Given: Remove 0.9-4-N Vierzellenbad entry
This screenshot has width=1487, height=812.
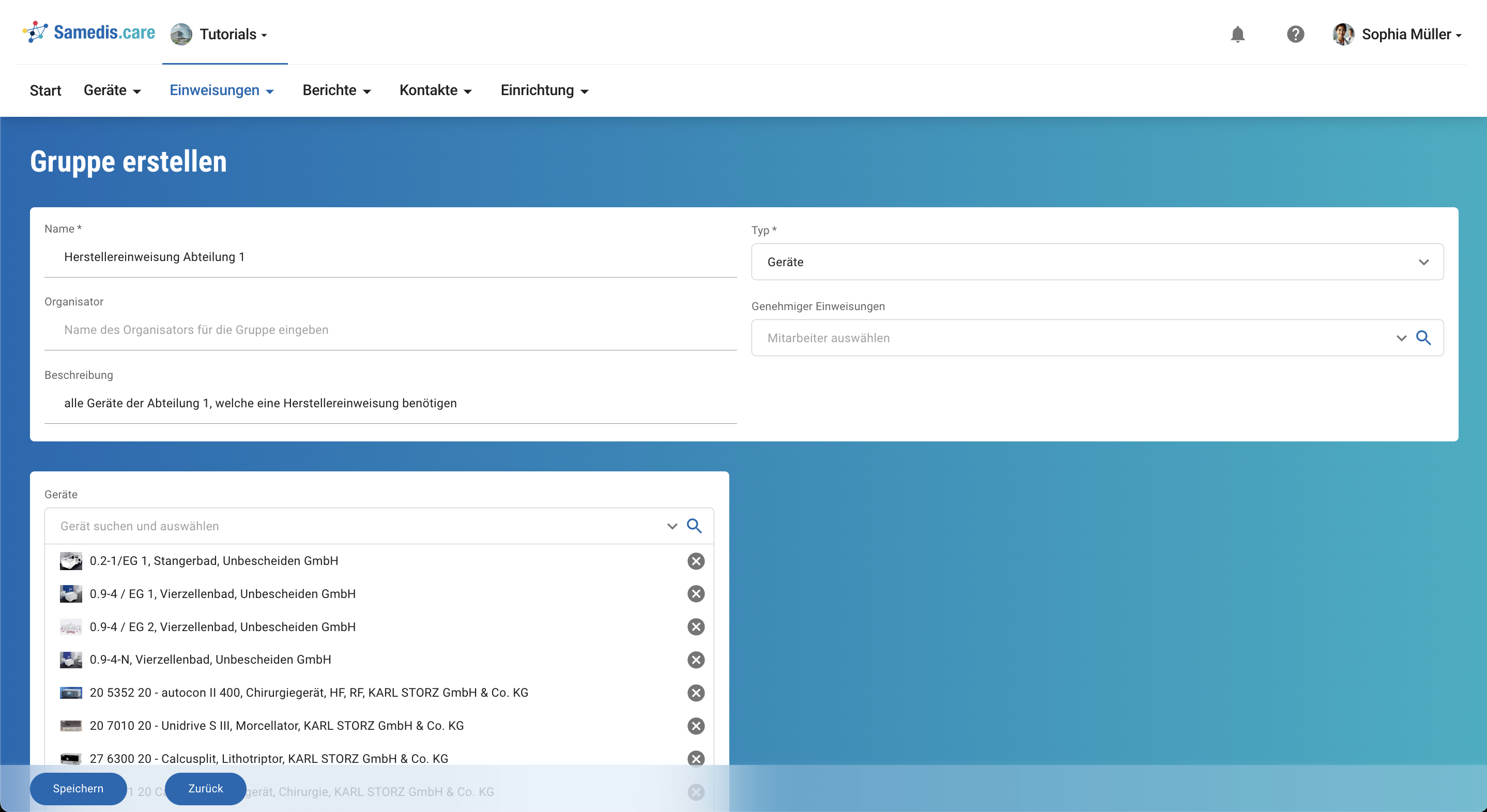Looking at the screenshot, I should tap(696, 660).
